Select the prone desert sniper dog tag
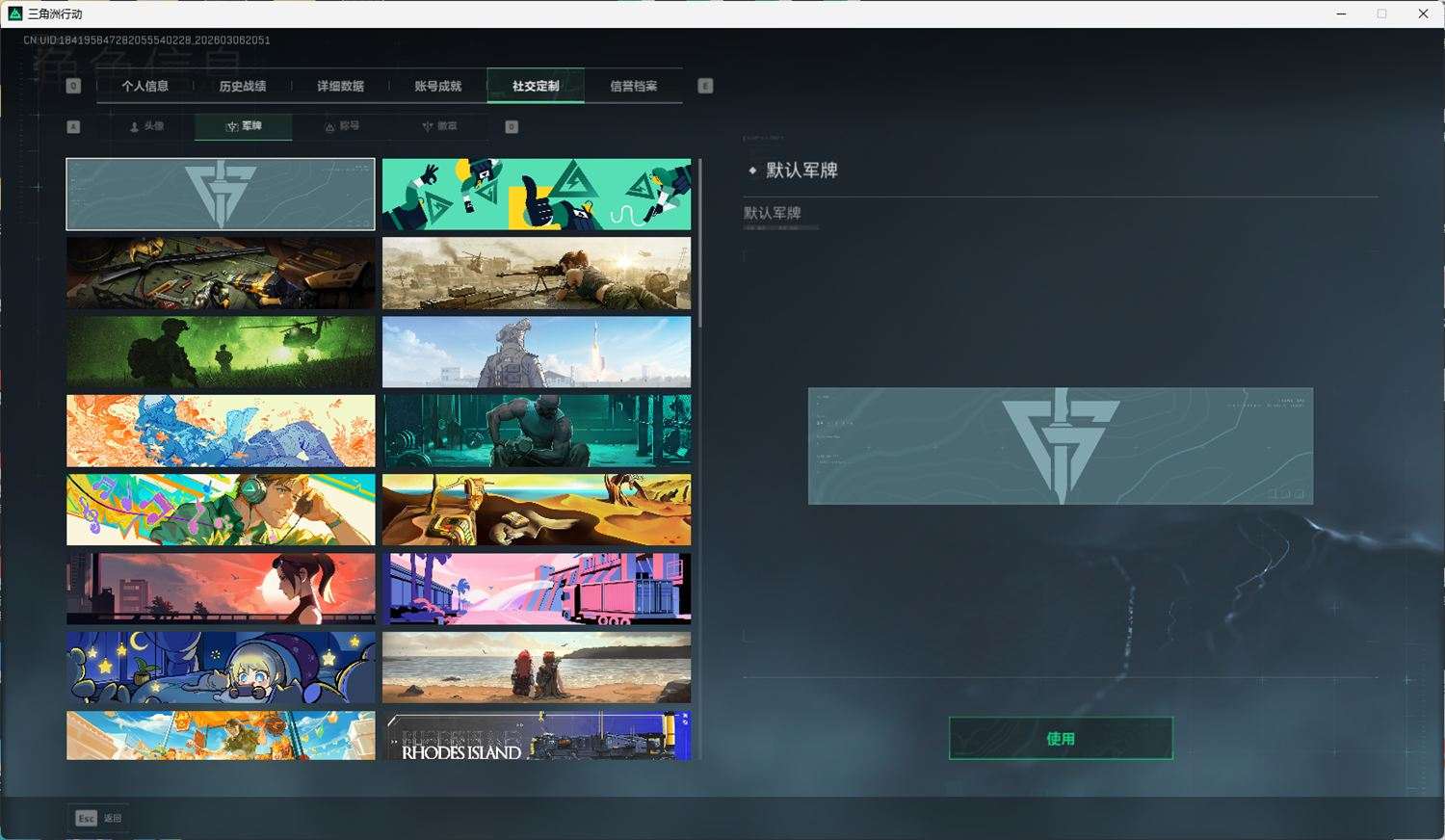This screenshot has height=840, width=1445. (x=537, y=274)
